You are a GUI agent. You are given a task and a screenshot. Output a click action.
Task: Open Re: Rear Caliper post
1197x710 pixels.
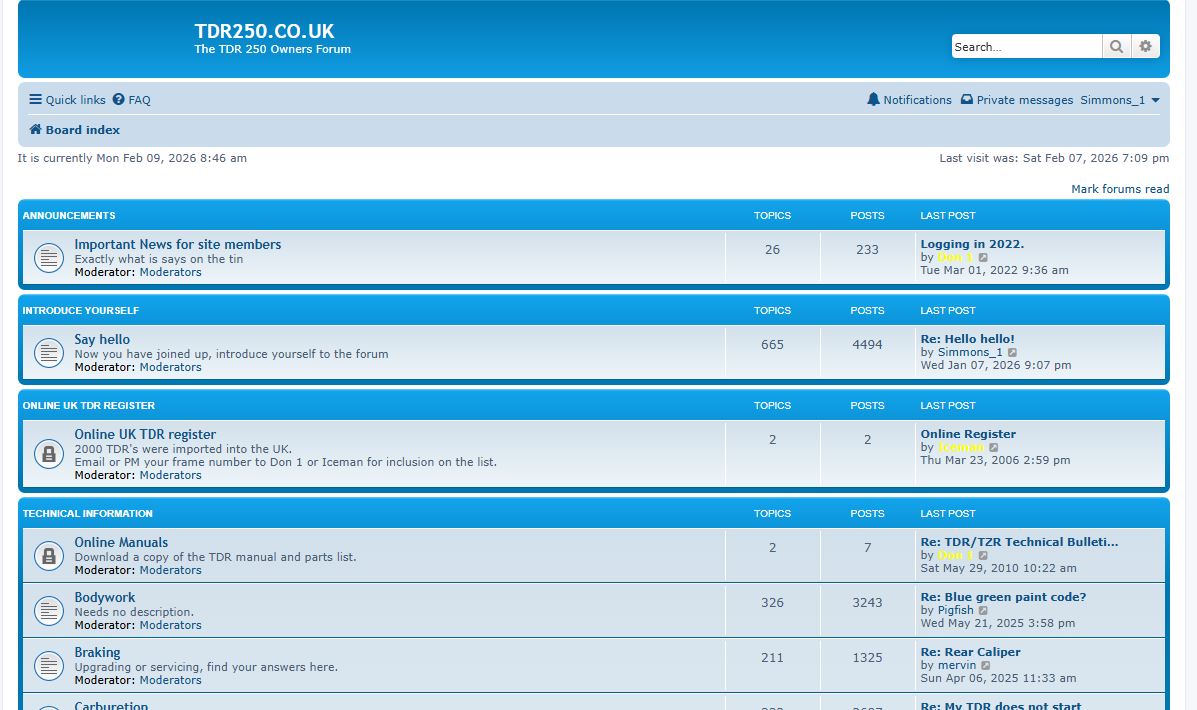coord(970,652)
